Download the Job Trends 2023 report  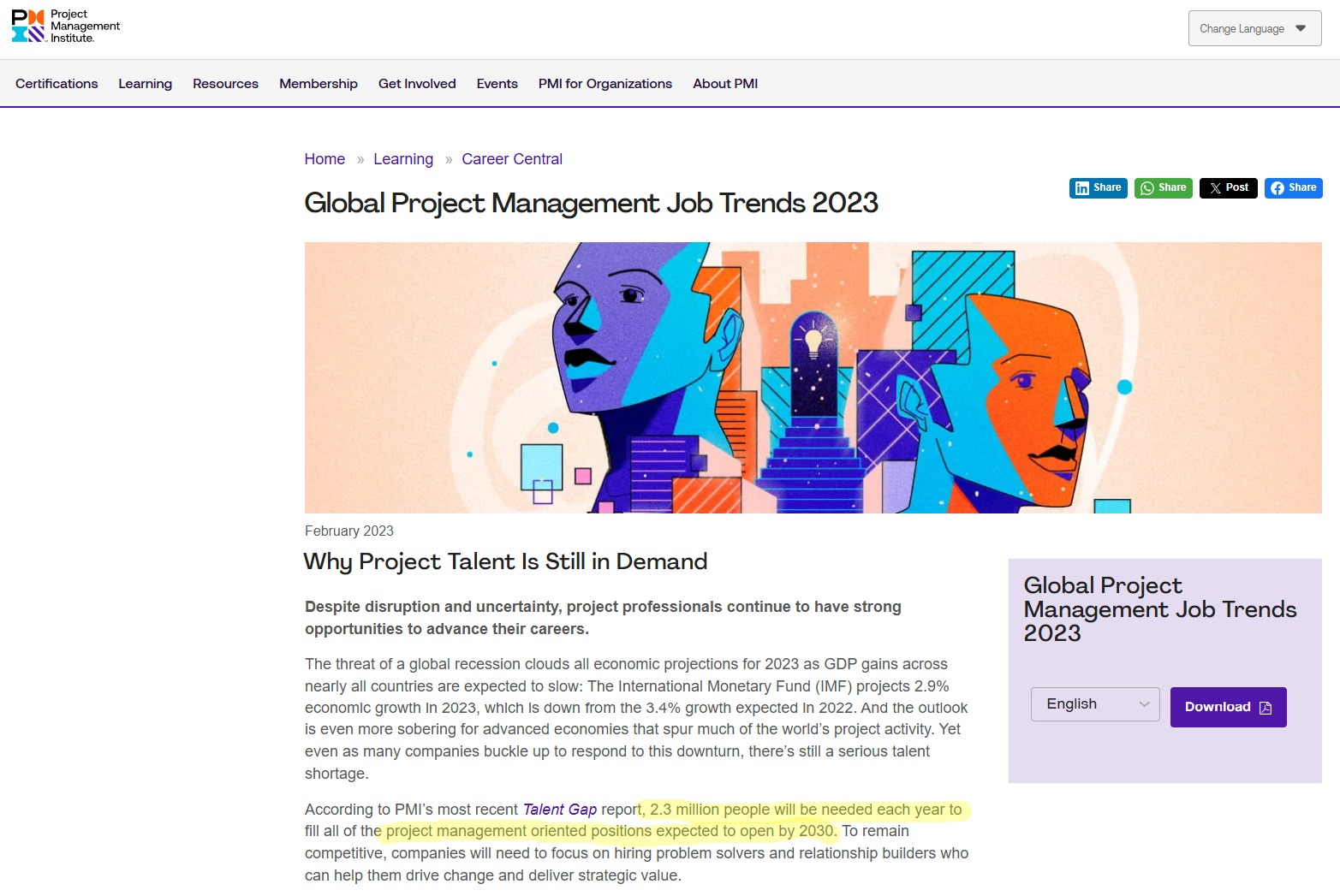pyautogui.click(x=1228, y=707)
